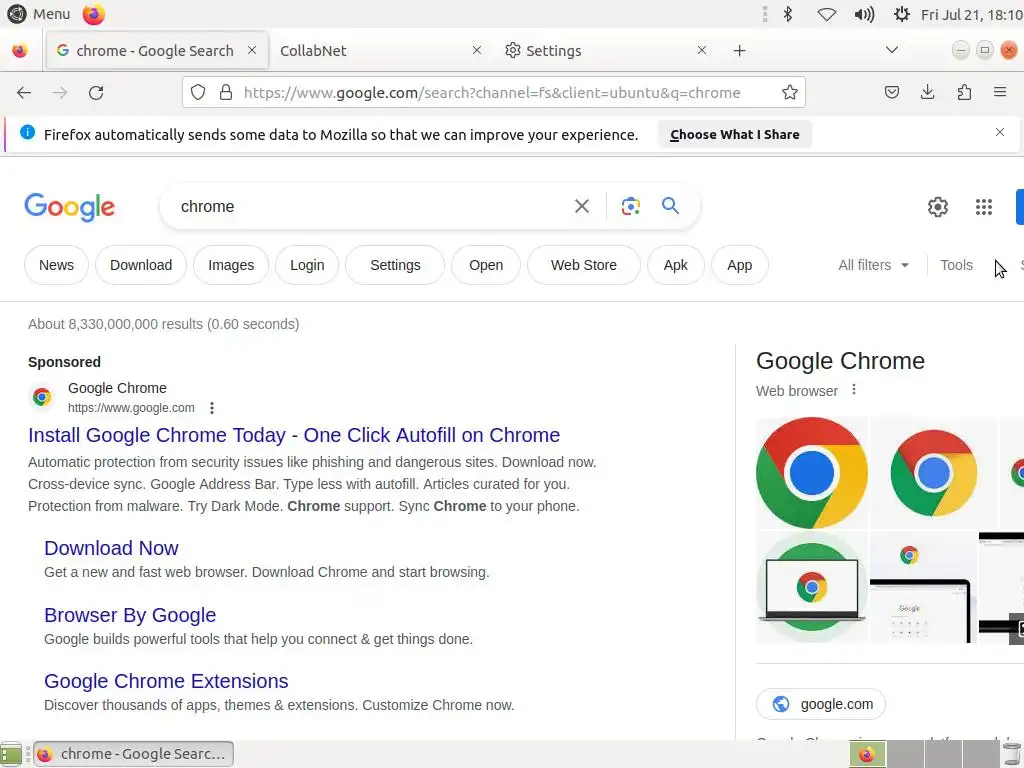The height and width of the screenshot is (768, 1024).
Task: Open Install Google Chrome Today link
Action: (x=294, y=435)
